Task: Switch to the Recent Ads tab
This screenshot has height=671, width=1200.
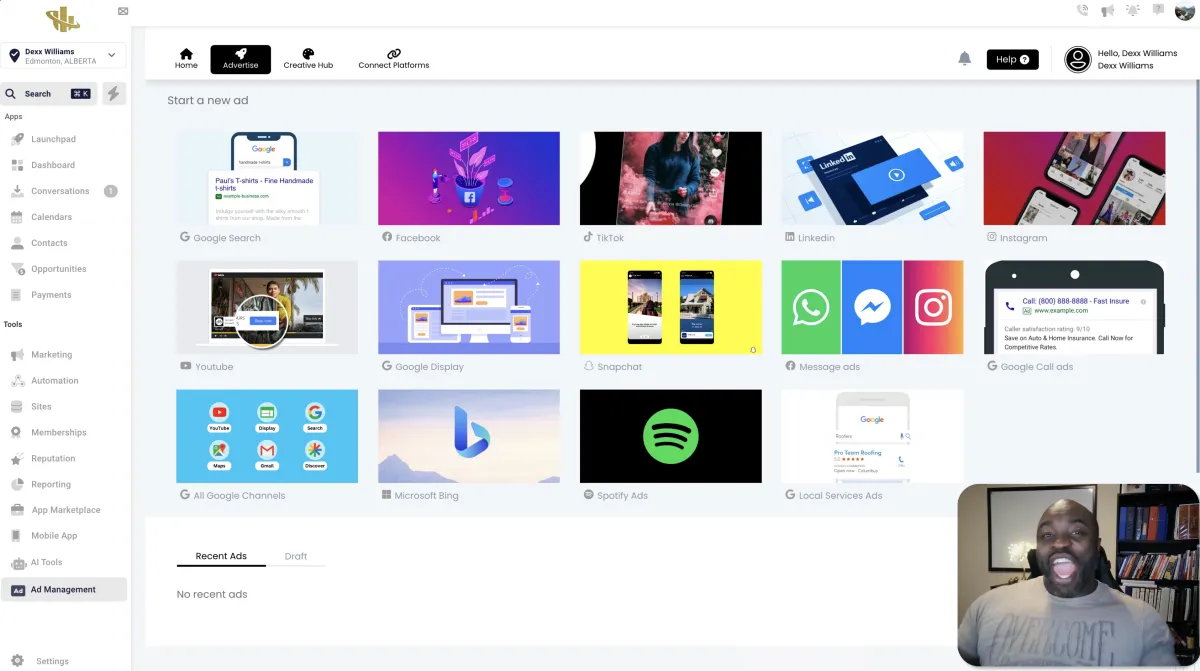Action: tap(221, 556)
